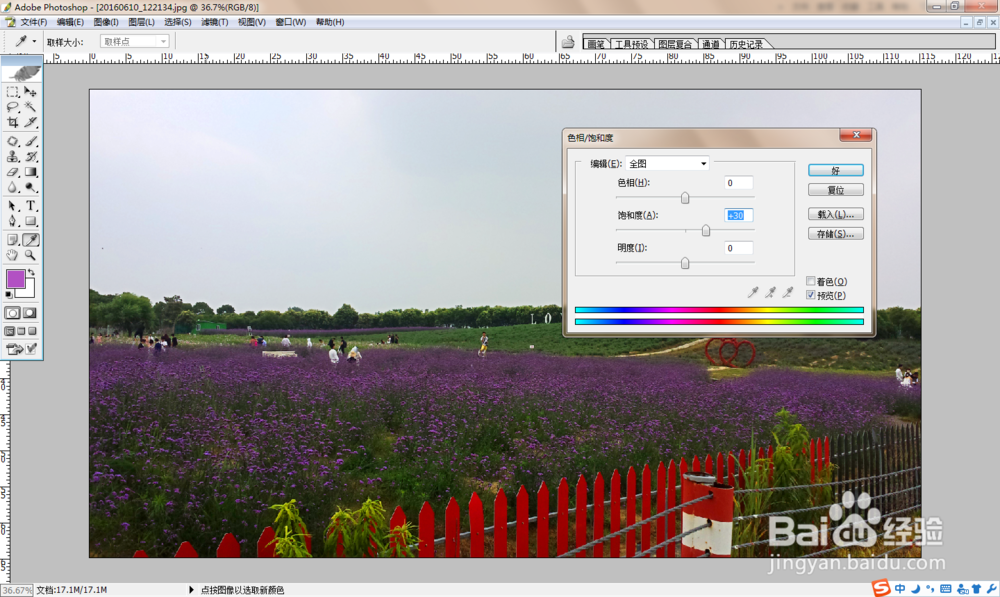Click the Sogou input method S icon
The image size is (1000, 597).
point(881,588)
